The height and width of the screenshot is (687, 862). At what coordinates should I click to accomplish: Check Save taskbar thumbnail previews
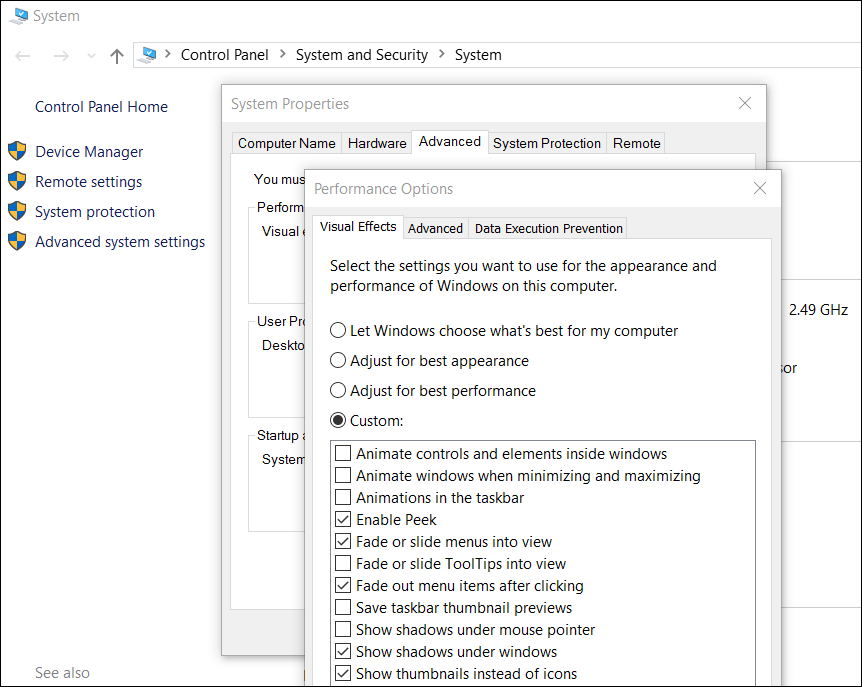(x=343, y=607)
